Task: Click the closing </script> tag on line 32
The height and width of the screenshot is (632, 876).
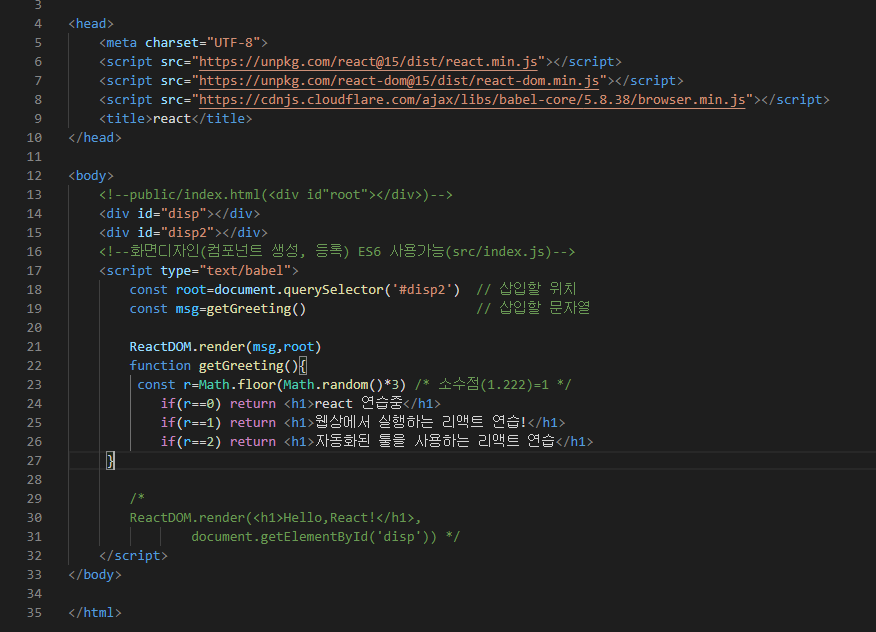Action: 134,555
